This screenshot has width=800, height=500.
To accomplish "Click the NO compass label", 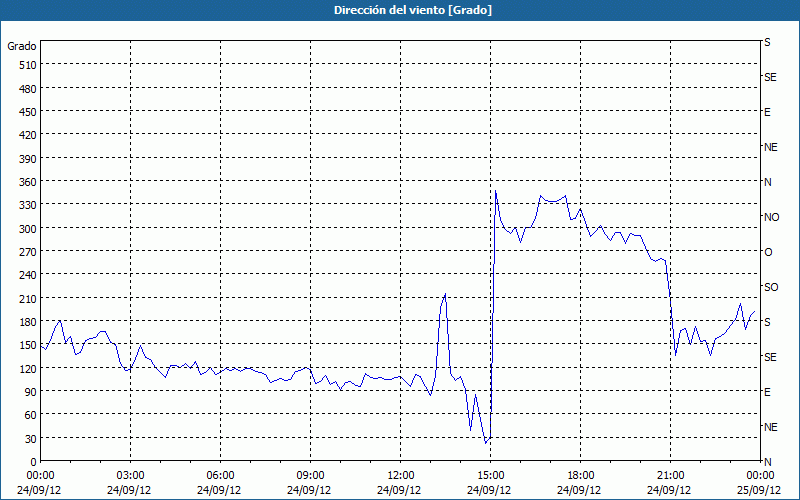I will coord(771,217).
